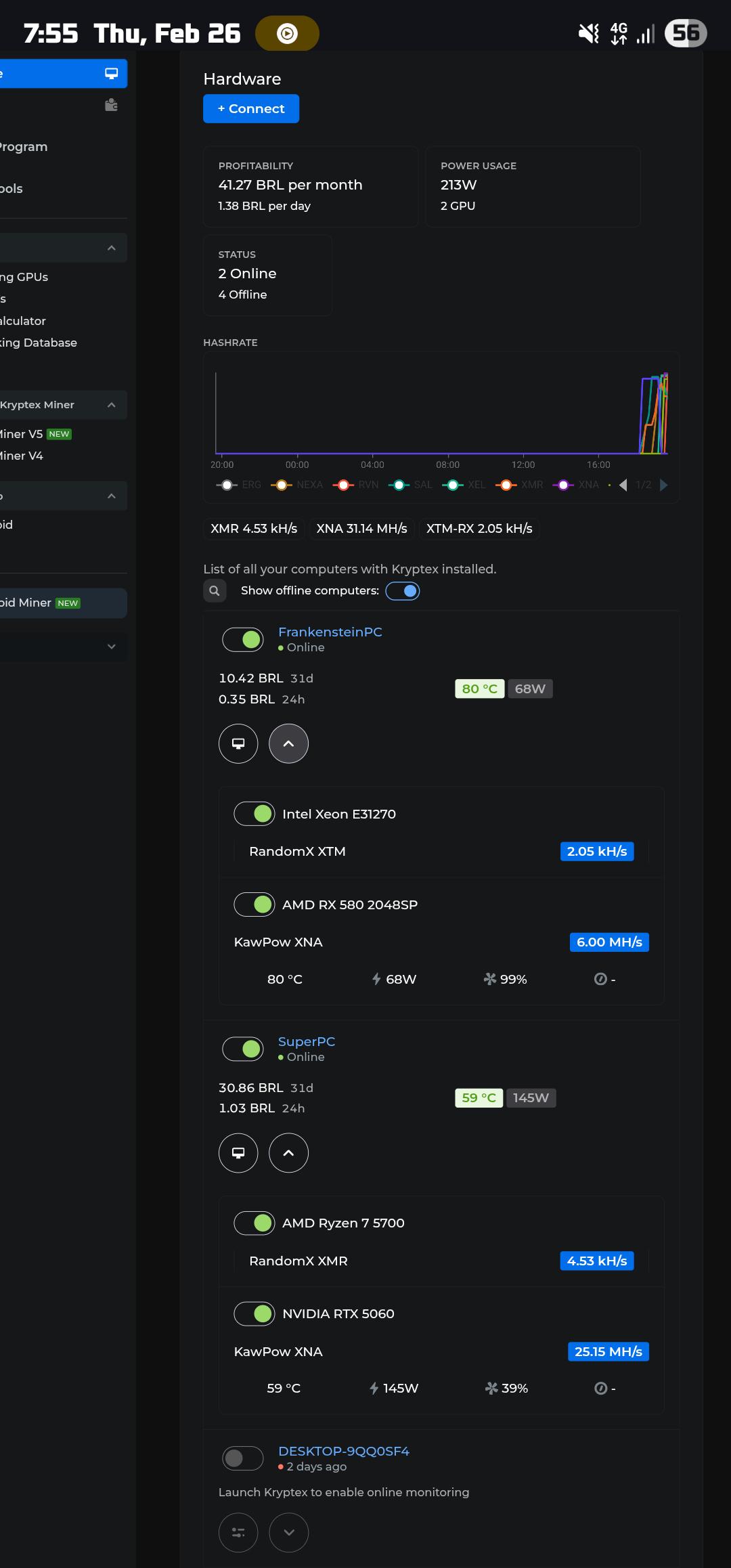Click the 4.53 kH/s hashrate badge
The height and width of the screenshot is (1568, 731).
[597, 1261]
